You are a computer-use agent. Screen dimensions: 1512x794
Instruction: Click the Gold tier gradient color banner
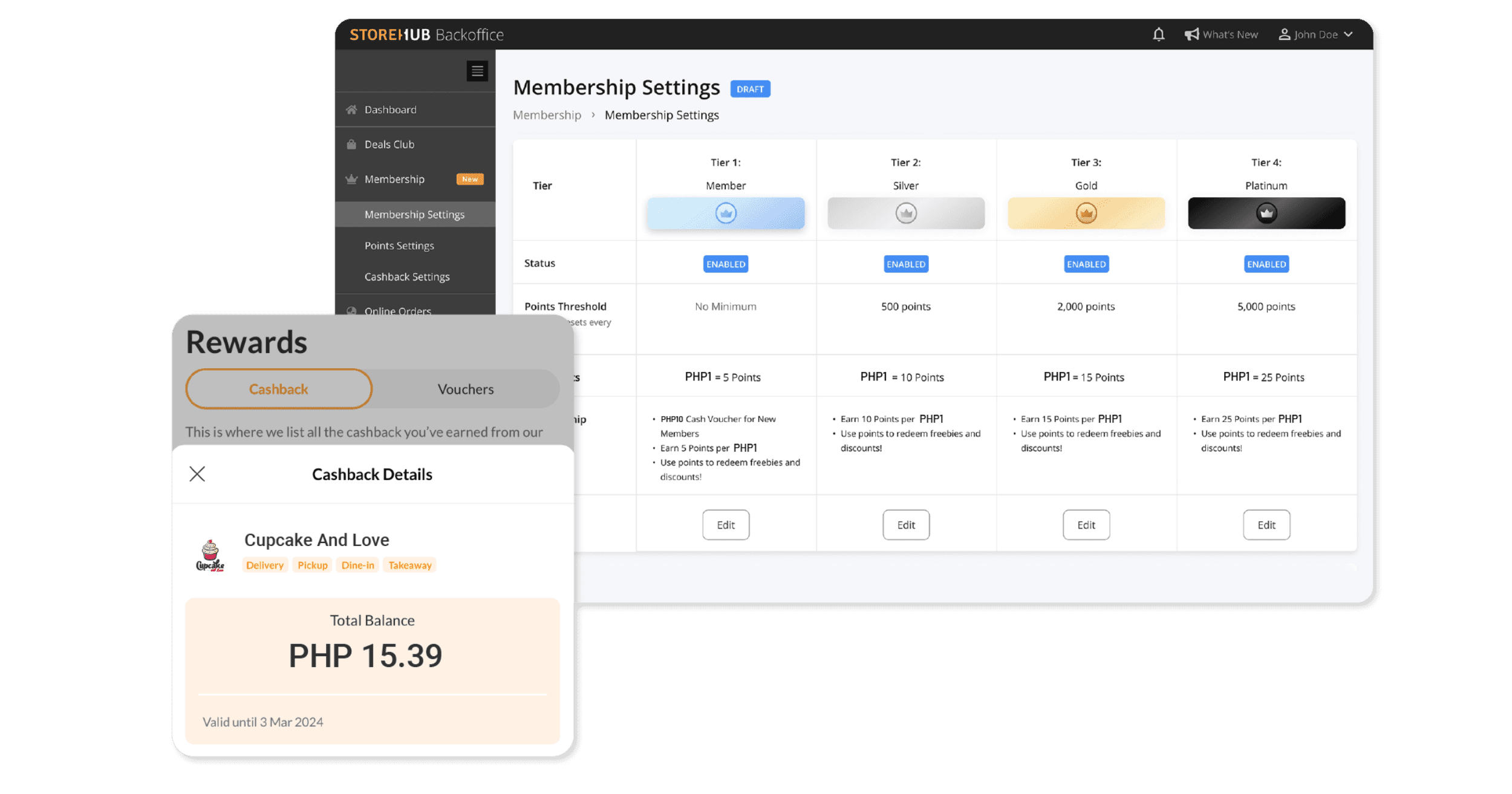1086,213
